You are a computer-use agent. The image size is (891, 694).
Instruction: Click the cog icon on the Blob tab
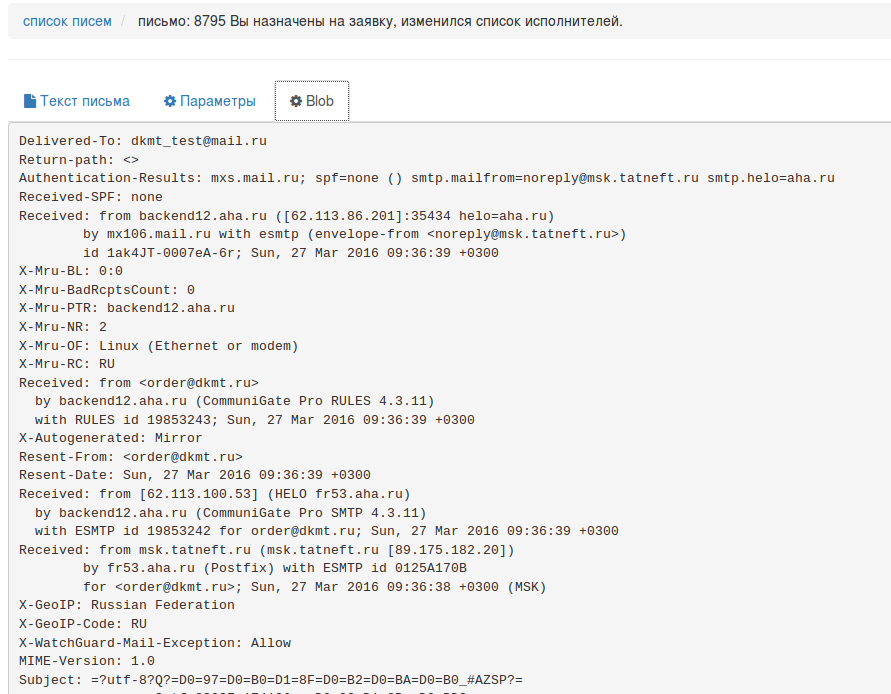click(296, 101)
